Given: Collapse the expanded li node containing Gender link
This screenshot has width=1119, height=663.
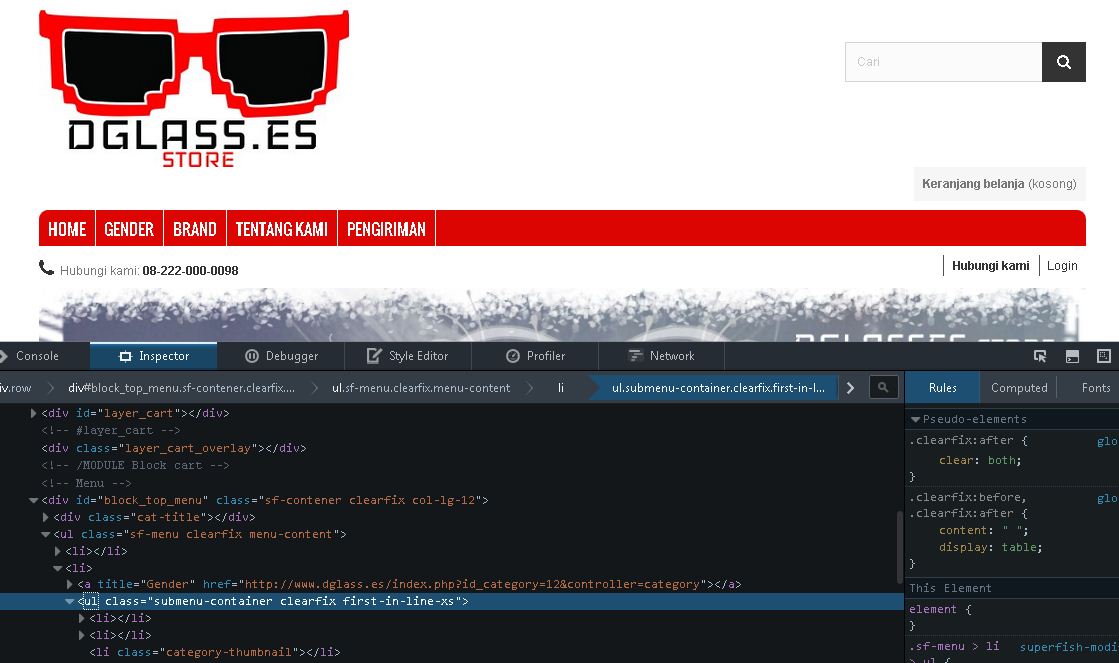Looking at the screenshot, I should (57, 569).
